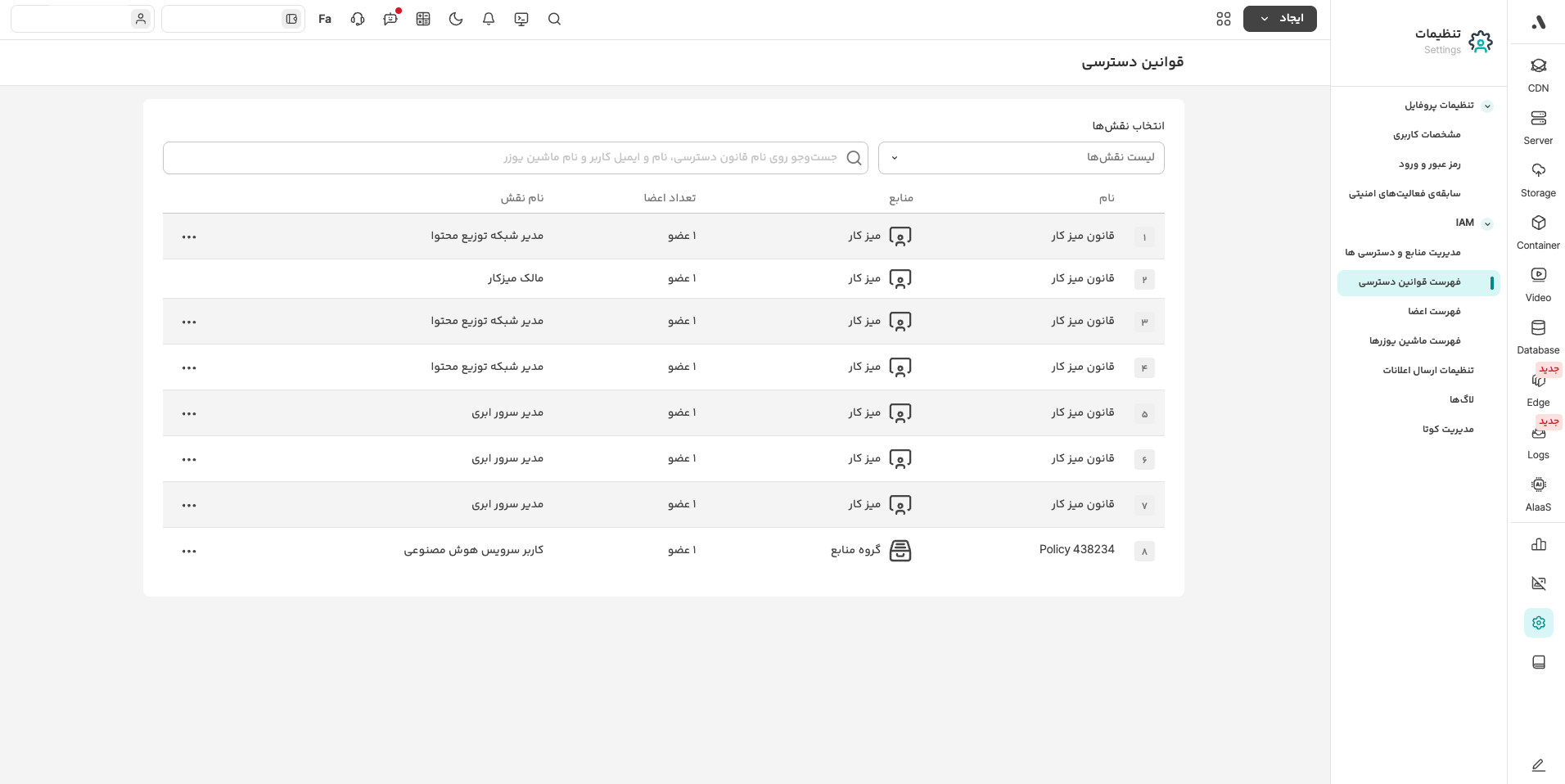The width and height of the screenshot is (1565, 784).
Task: Open the AIaaS service icon
Action: pos(1538,485)
